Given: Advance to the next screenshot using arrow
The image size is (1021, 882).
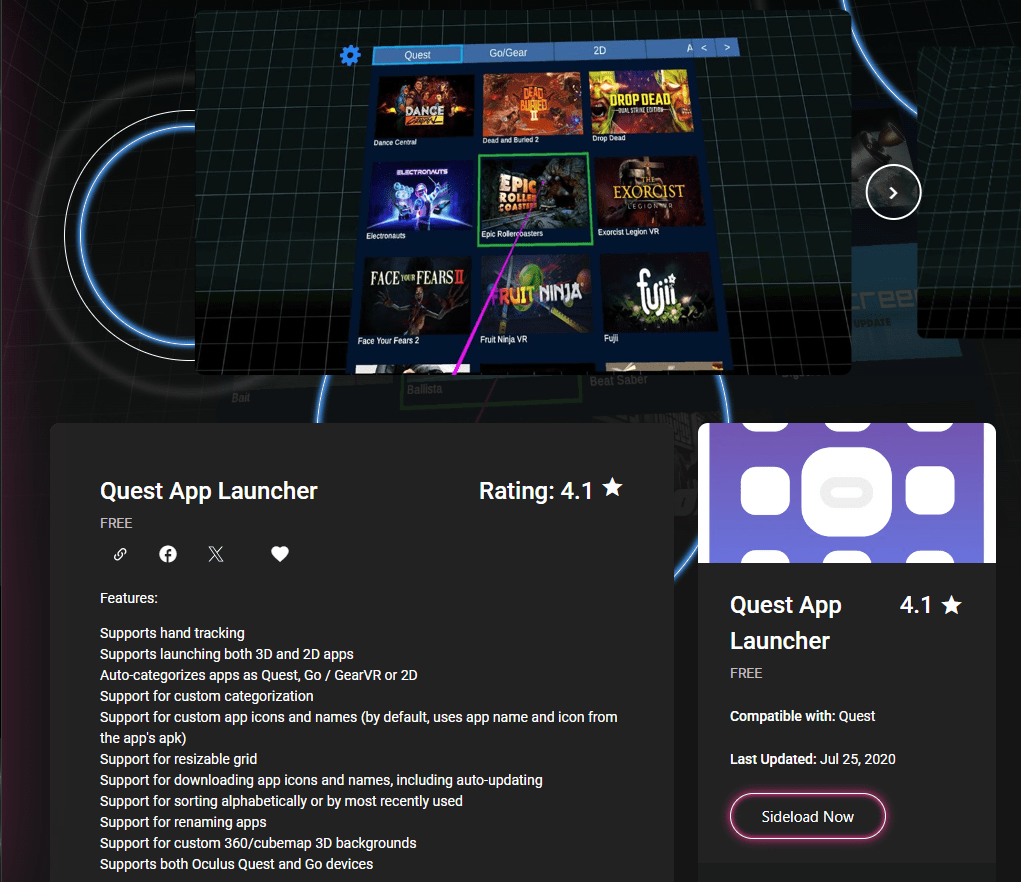Looking at the screenshot, I should 893,192.
